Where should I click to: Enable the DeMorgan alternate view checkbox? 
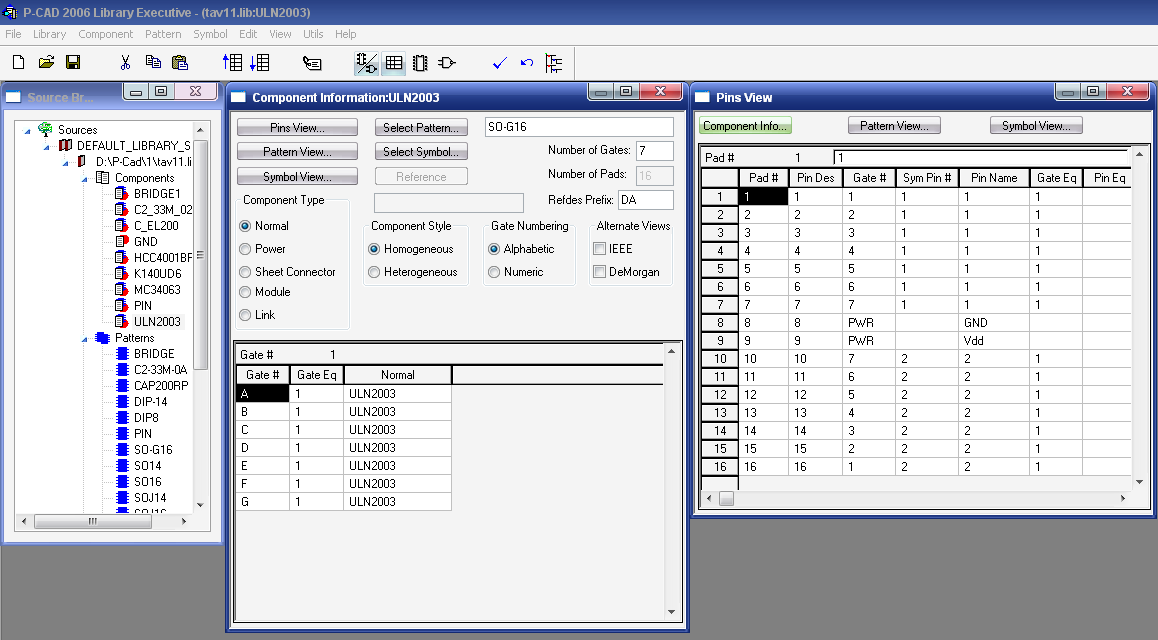pos(600,272)
